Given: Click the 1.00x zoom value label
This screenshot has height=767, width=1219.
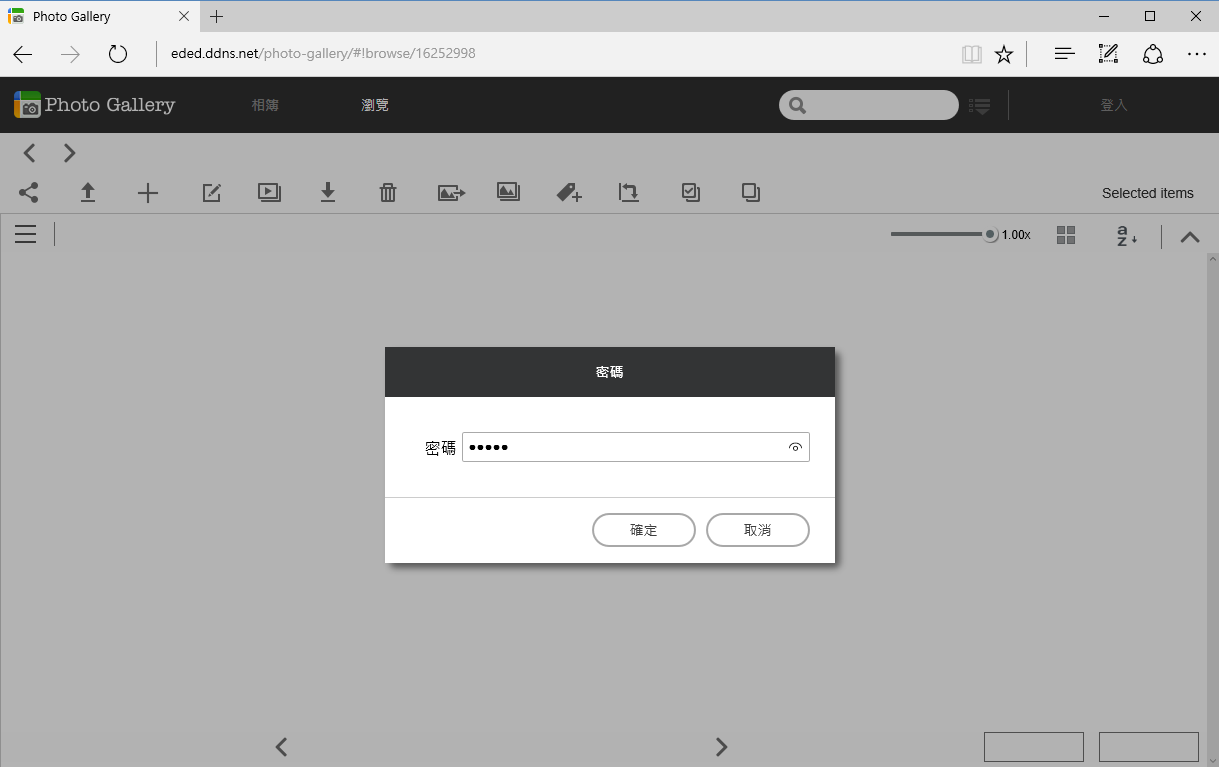Looking at the screenshot, I should (x=1016, y=235).
